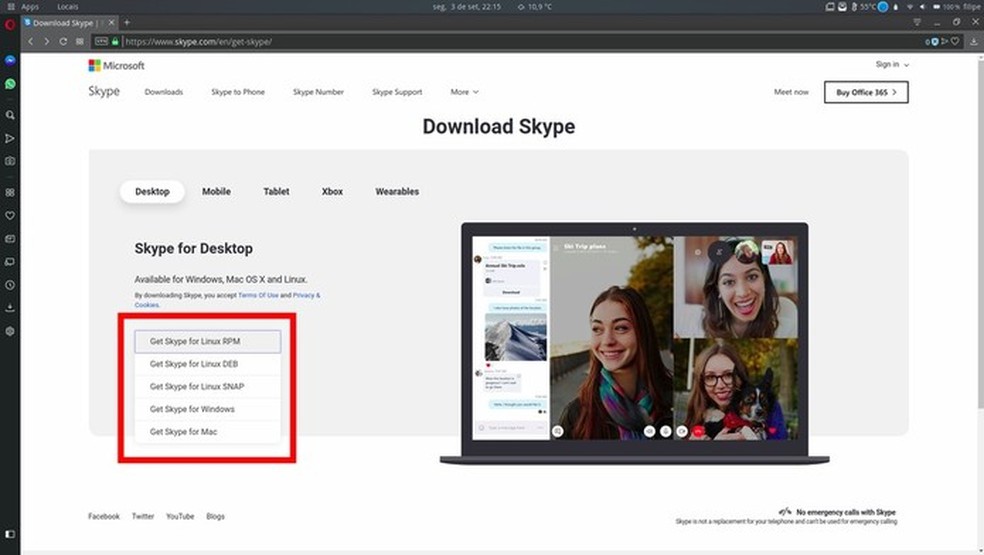Go forward to the next page

pos(46,41)
